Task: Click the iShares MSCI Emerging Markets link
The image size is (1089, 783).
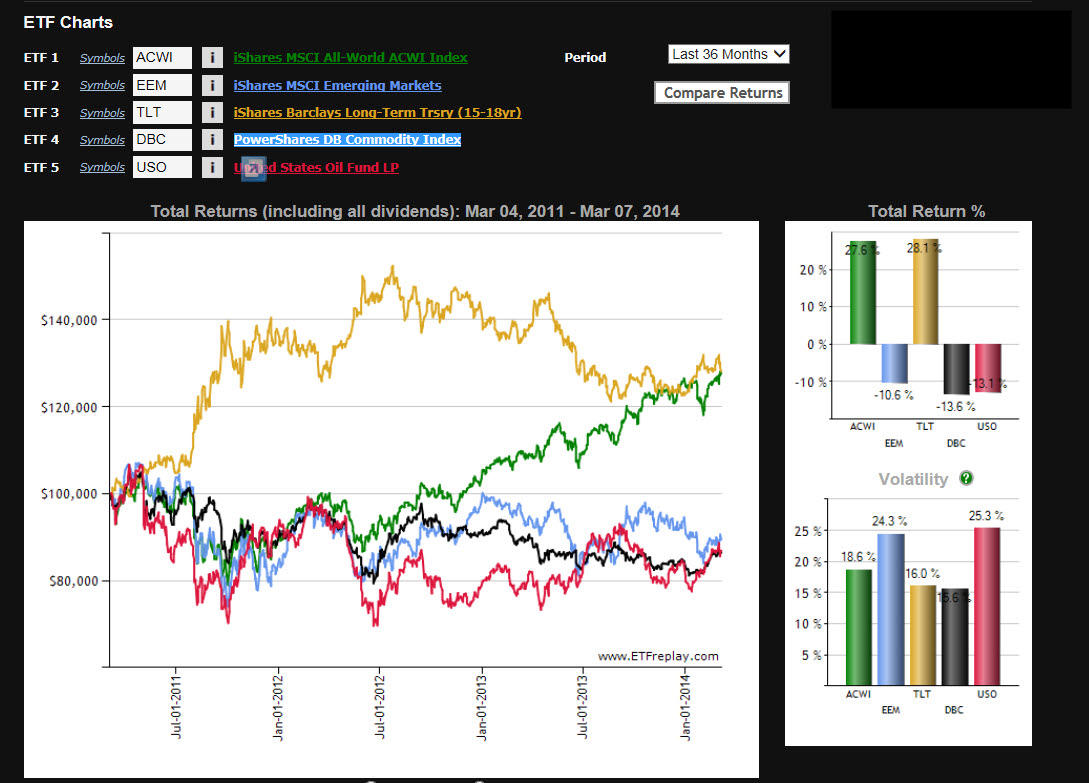Action: (x=337, y=86)
